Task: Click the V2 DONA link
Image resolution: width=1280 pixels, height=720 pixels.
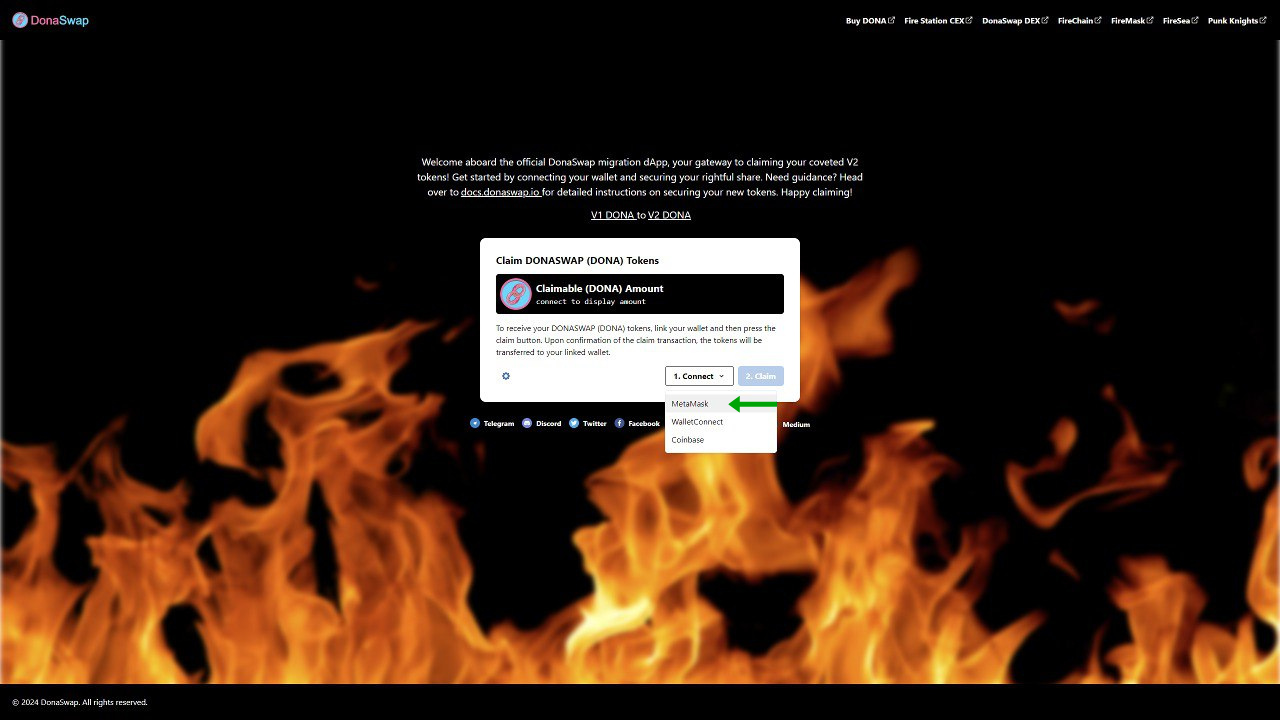Action: pyautogui.click(x=669, y=215)
